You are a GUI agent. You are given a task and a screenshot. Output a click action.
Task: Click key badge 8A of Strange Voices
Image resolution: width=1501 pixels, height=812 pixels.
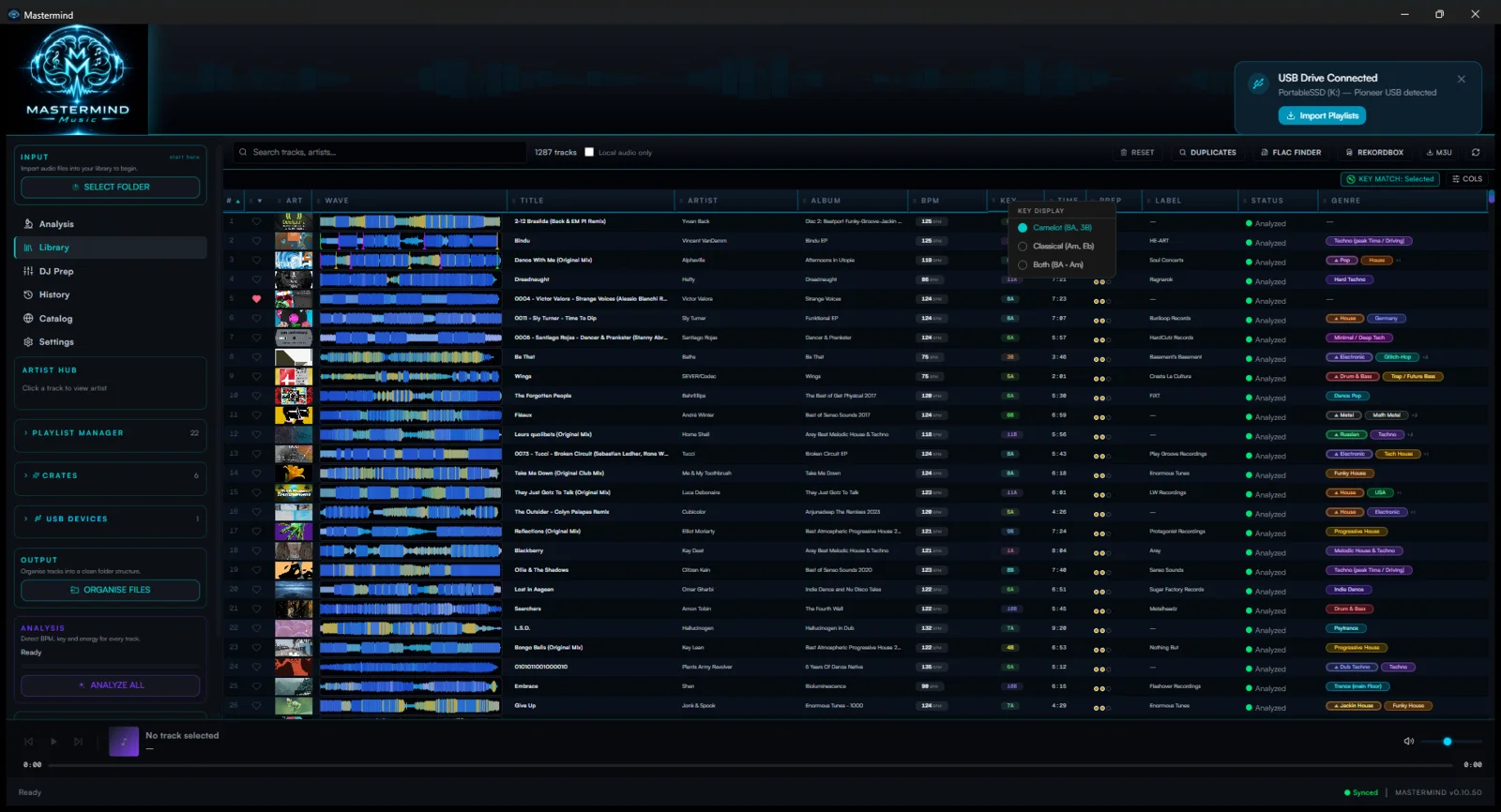point(1010,299)
